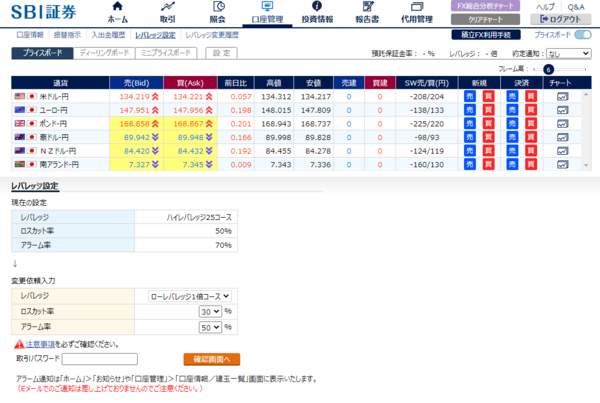Viewport: 600px width, 403px height.
Task: Click the SW売/買(円) column header
Action: click(x=427, y=83)
